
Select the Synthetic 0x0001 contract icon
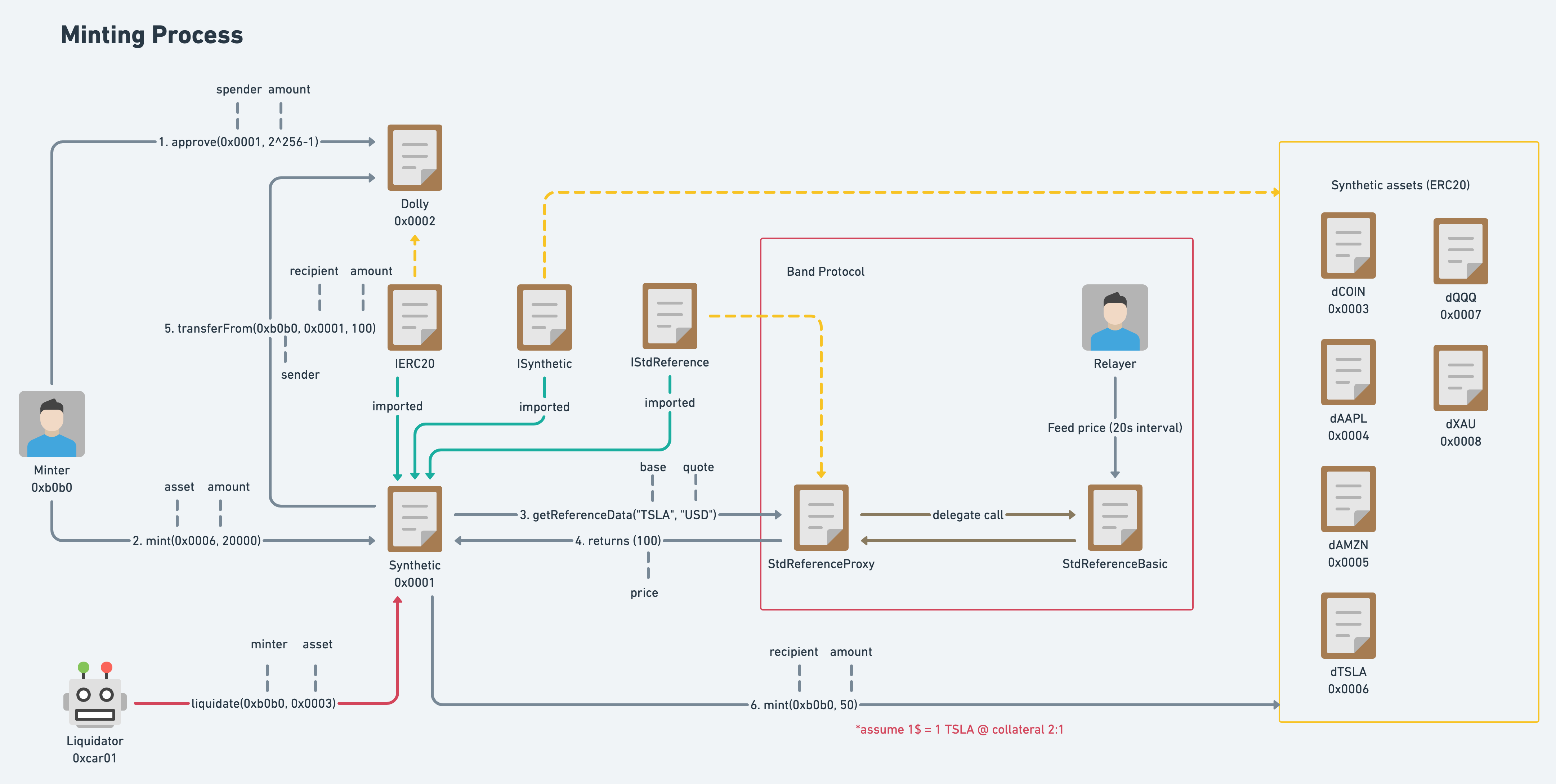pos(414,518)
